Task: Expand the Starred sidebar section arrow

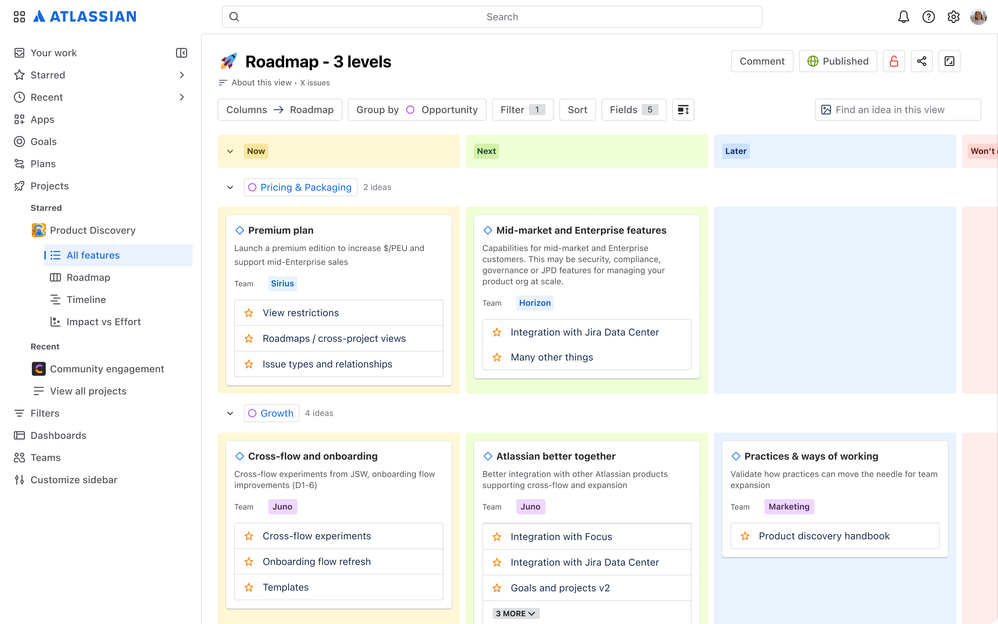Action: tap(181, 75)
